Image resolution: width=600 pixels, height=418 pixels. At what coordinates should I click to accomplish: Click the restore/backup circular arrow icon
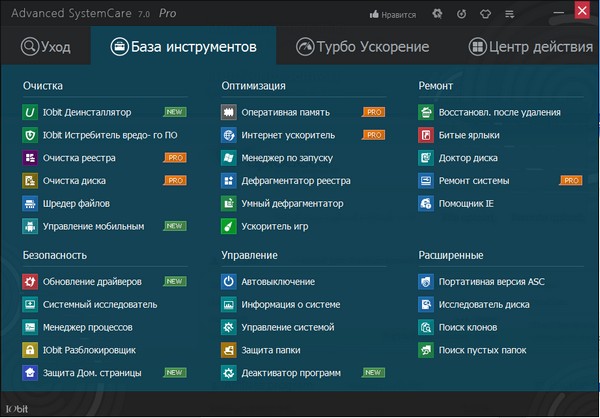461,14
